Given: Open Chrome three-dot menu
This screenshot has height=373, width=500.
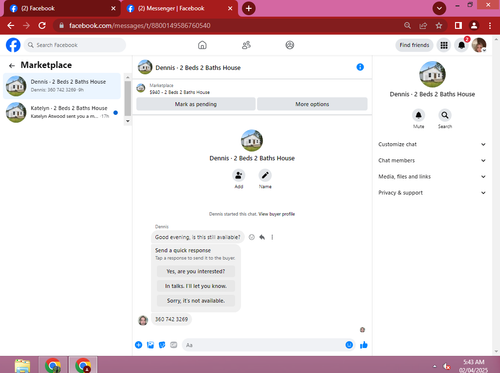Looking at the screenshot, I should point(490,25).
